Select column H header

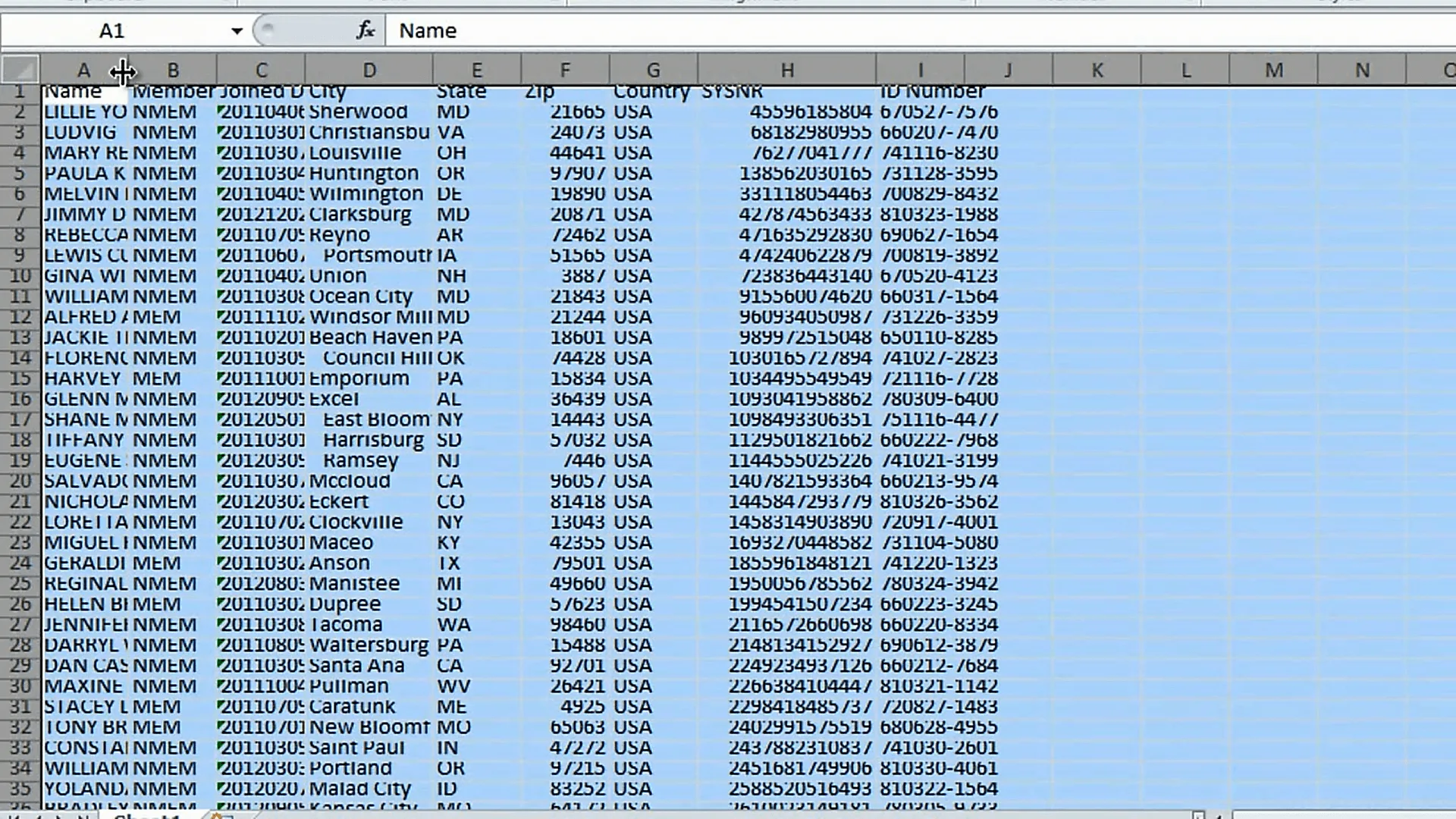click(787, 70)
